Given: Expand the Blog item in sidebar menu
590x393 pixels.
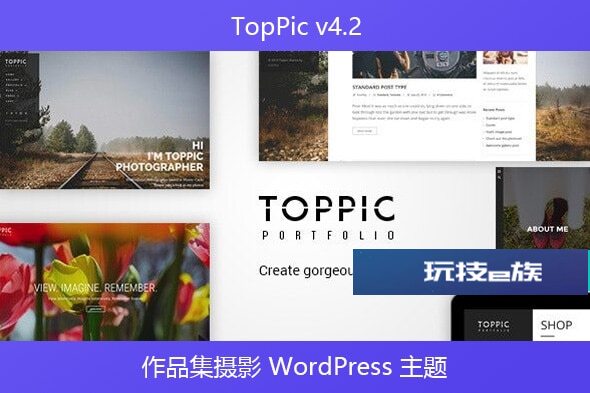Looking at the screenshot, I should coord(11,90).
